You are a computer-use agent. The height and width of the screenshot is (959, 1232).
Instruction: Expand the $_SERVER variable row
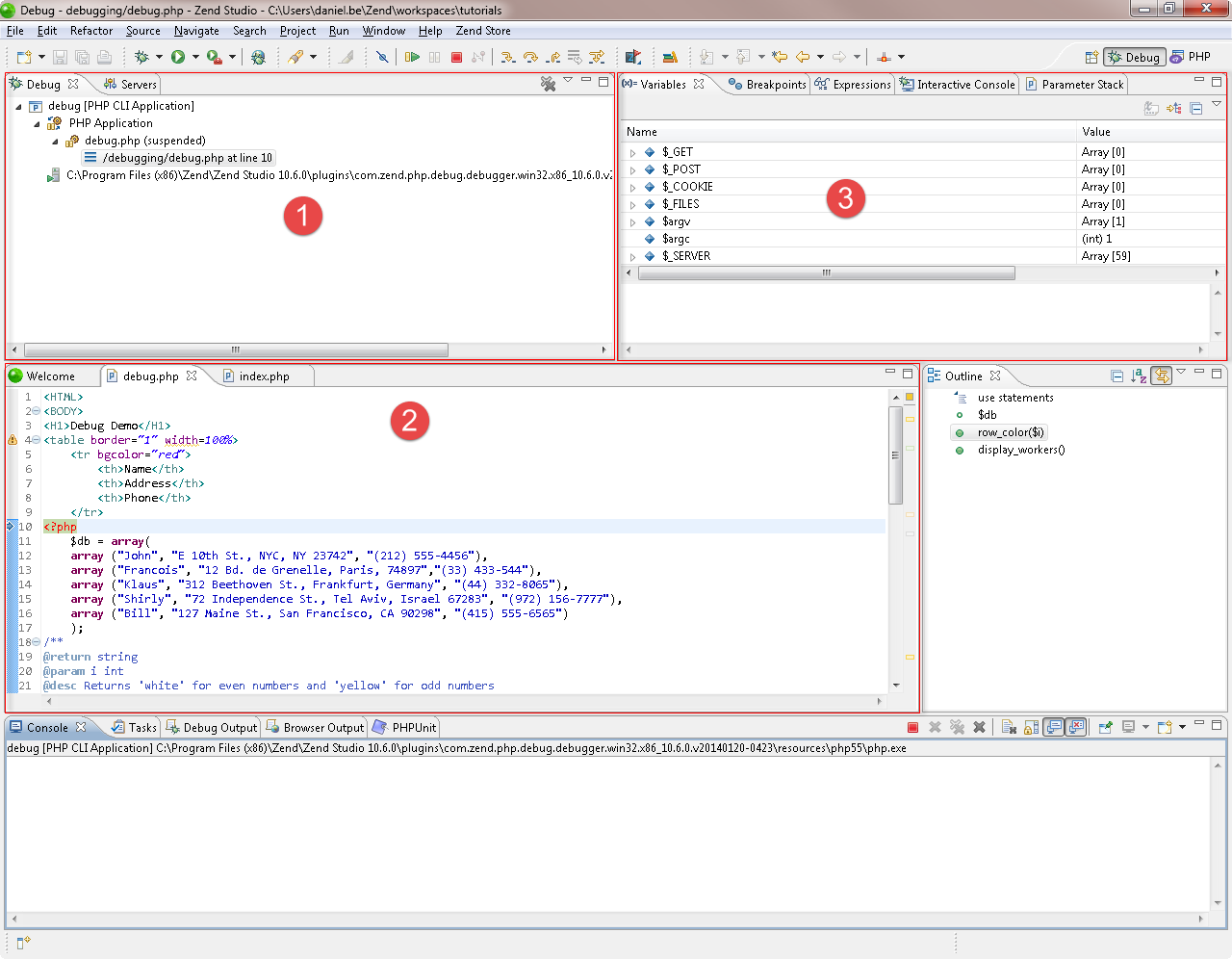point(632,257)
